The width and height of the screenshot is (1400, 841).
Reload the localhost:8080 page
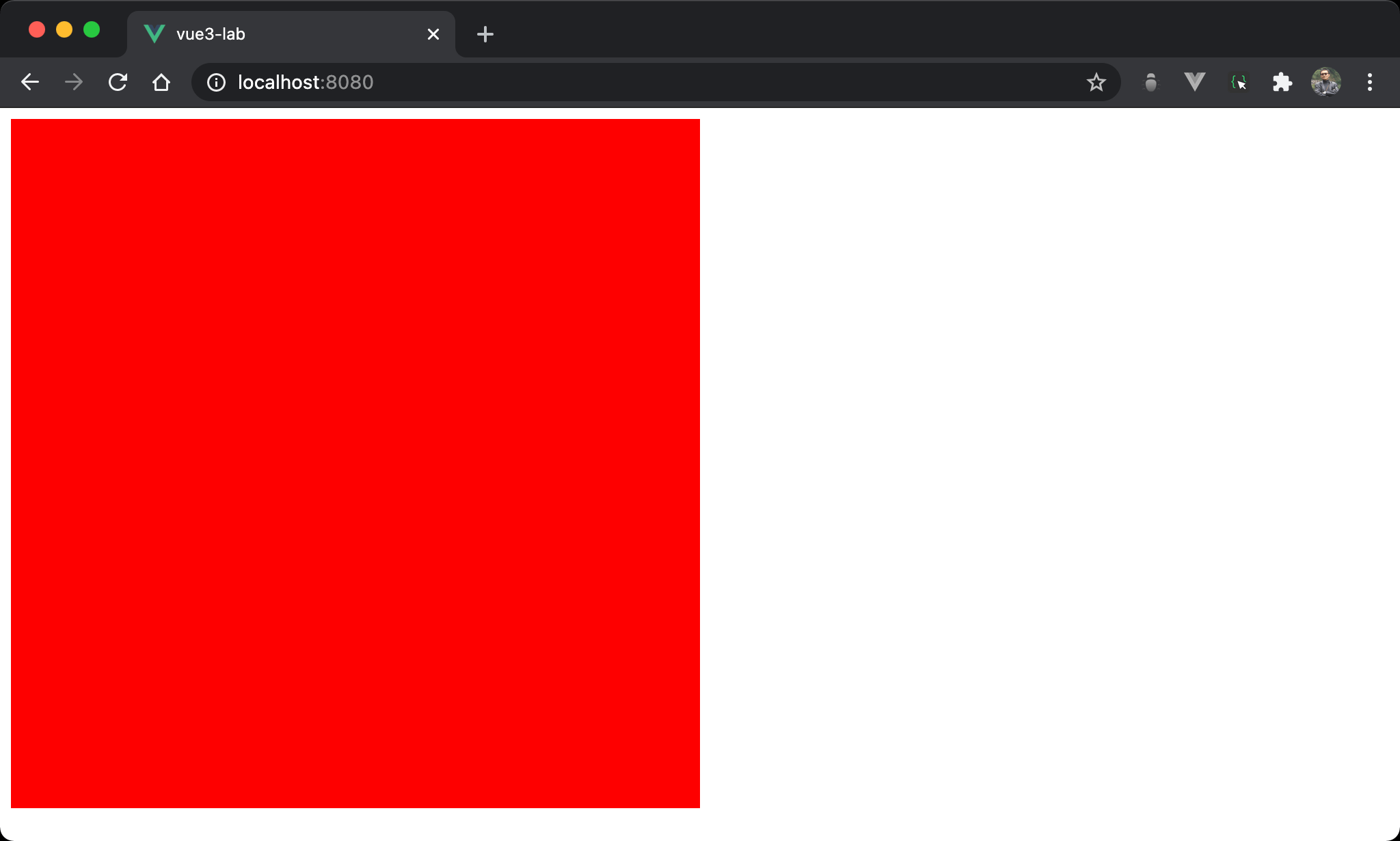coord(118,82)
